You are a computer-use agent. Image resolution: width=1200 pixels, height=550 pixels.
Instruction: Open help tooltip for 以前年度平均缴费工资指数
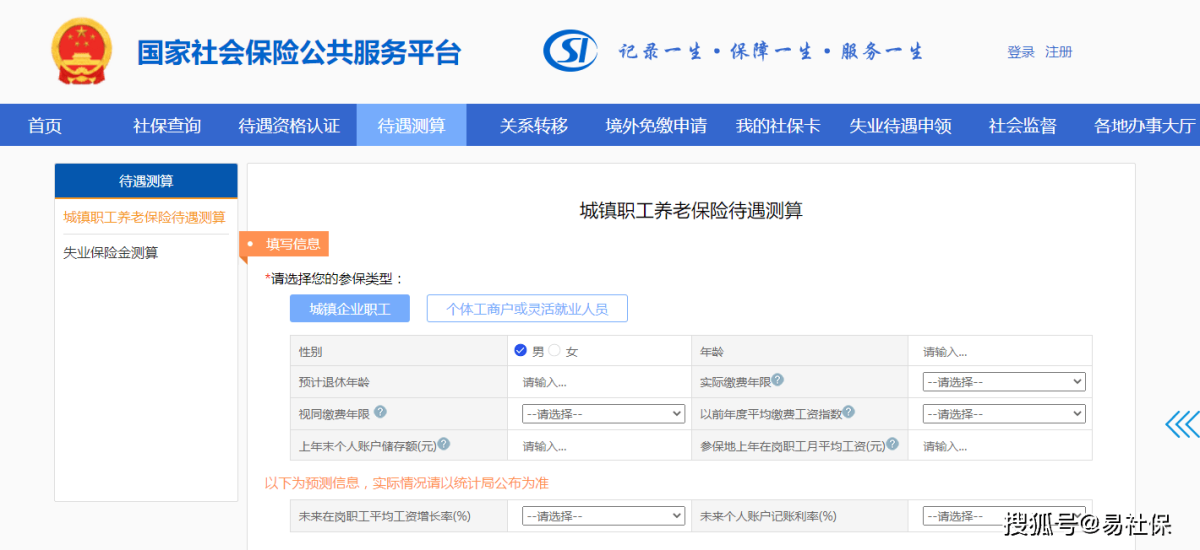pos(849,412)
